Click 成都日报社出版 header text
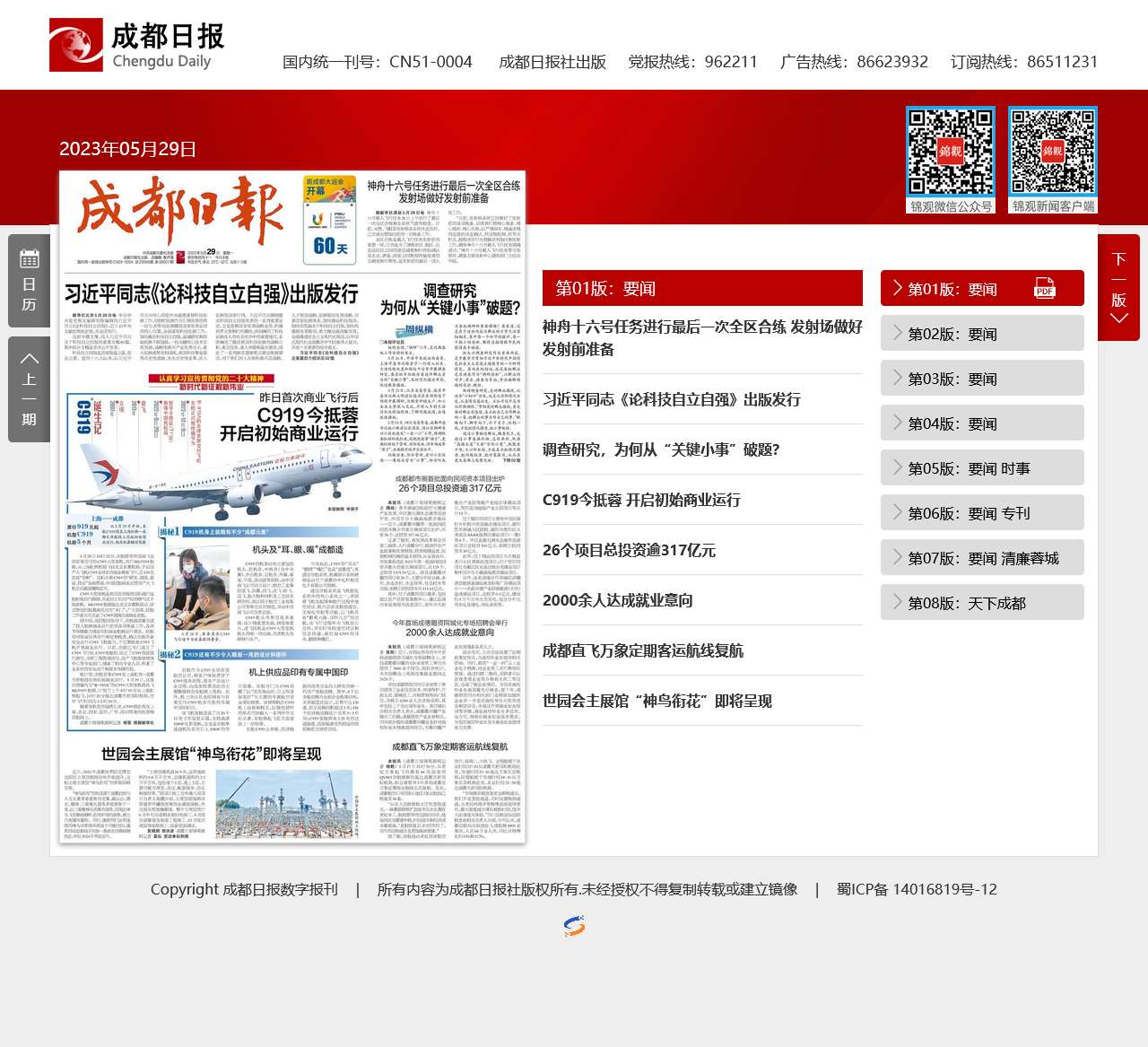 click(552, 62)
